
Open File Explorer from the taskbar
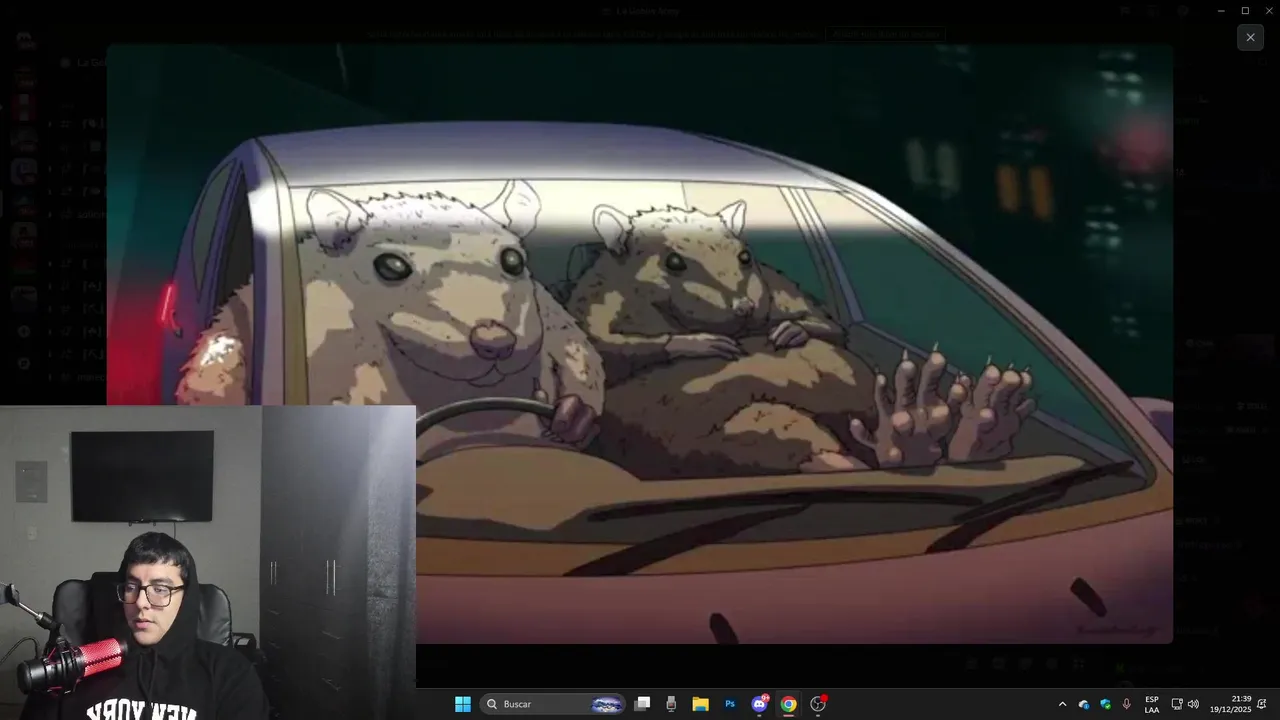pyautogui.click(x=700, y=704)
